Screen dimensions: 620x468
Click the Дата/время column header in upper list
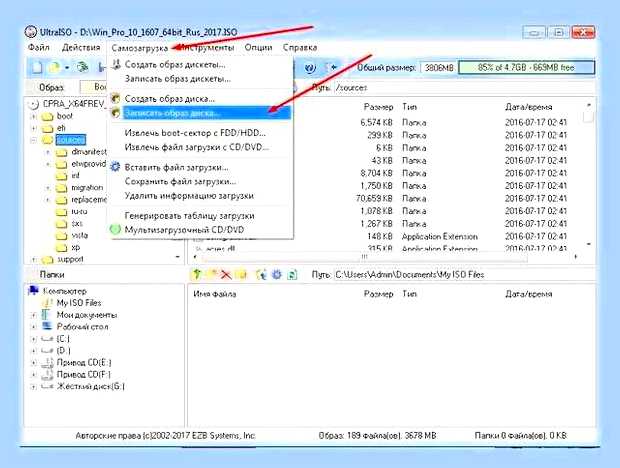pos(528,107)
